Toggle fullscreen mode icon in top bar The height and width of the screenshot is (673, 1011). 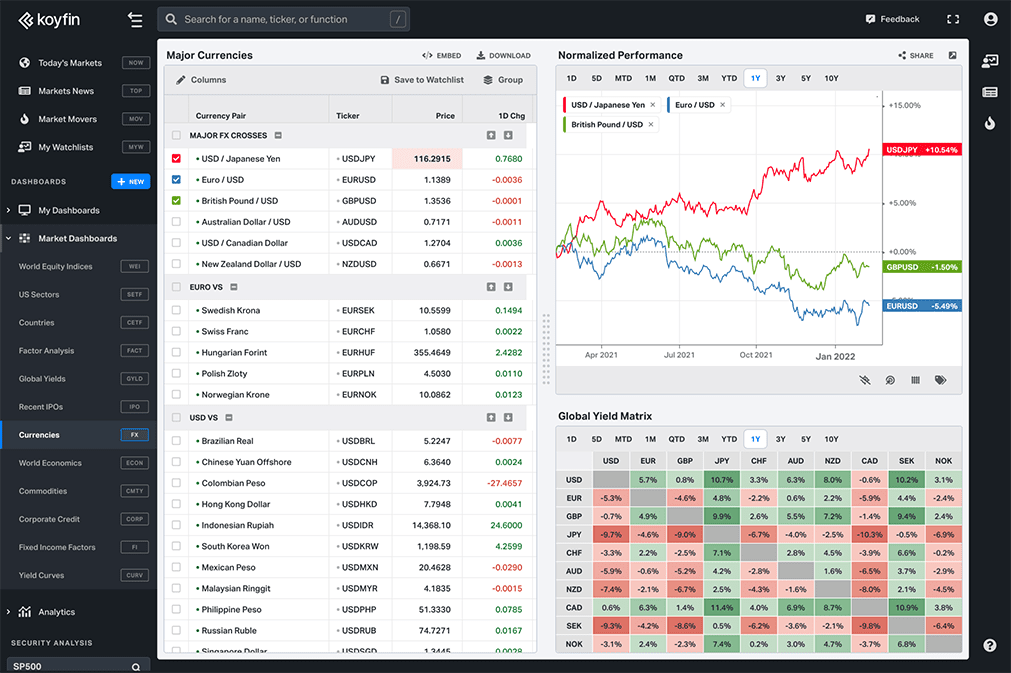pos(953,19)
